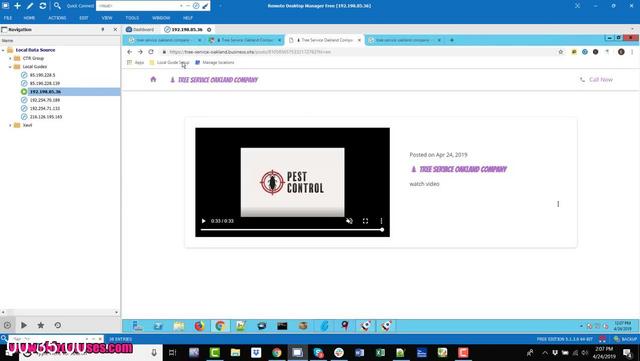Open the post's three-dot menu

click(558, 204)
